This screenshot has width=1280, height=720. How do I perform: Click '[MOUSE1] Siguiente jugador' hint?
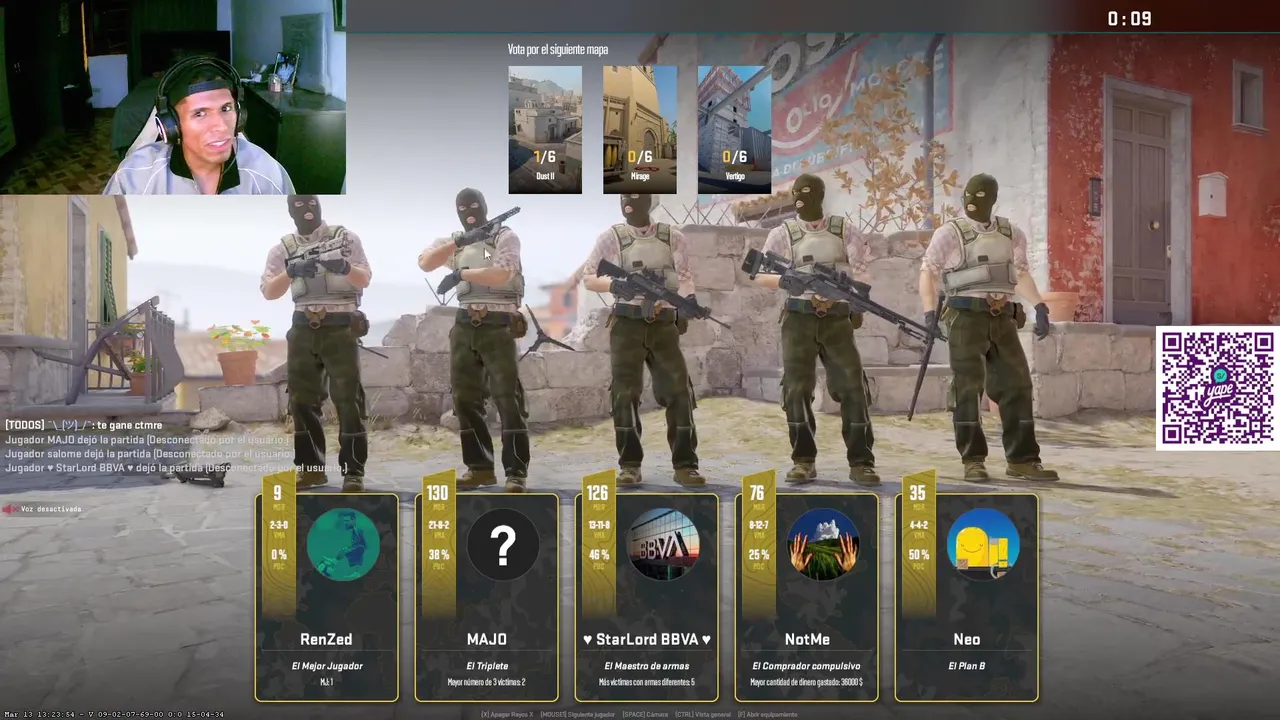click(x=578, y=715)
